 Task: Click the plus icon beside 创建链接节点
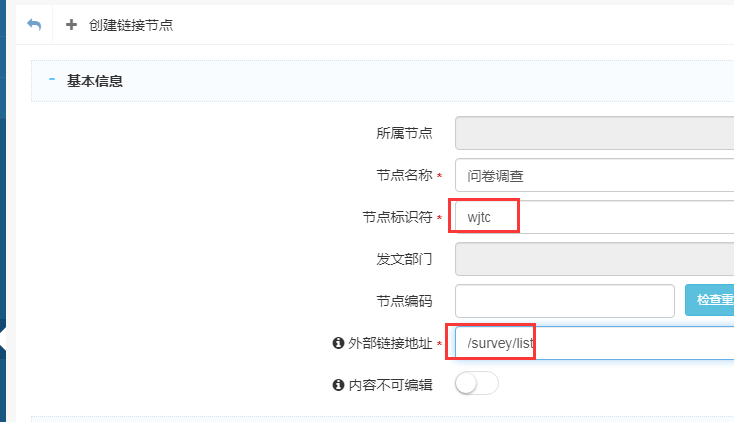click(x=71, y=25)
